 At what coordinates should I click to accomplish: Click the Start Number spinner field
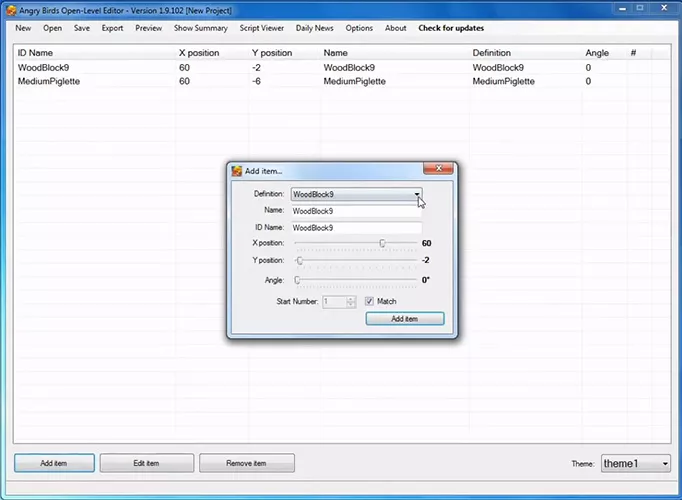[339, 301]
